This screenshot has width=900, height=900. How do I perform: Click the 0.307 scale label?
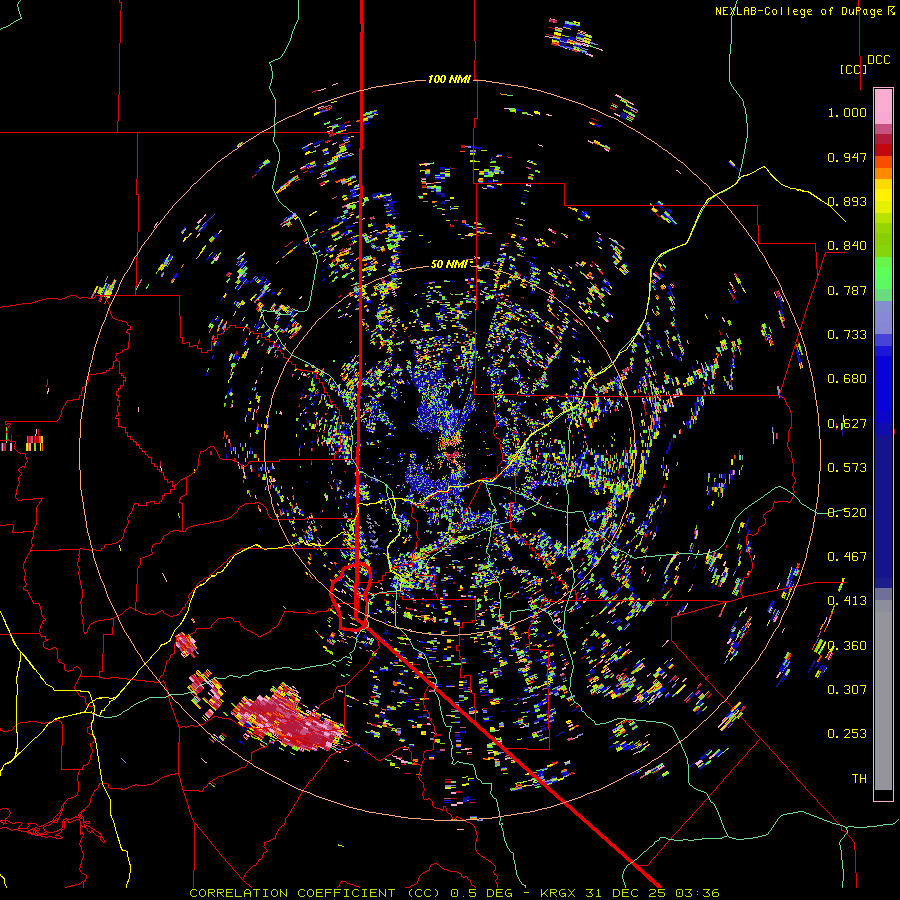(847, 689)
